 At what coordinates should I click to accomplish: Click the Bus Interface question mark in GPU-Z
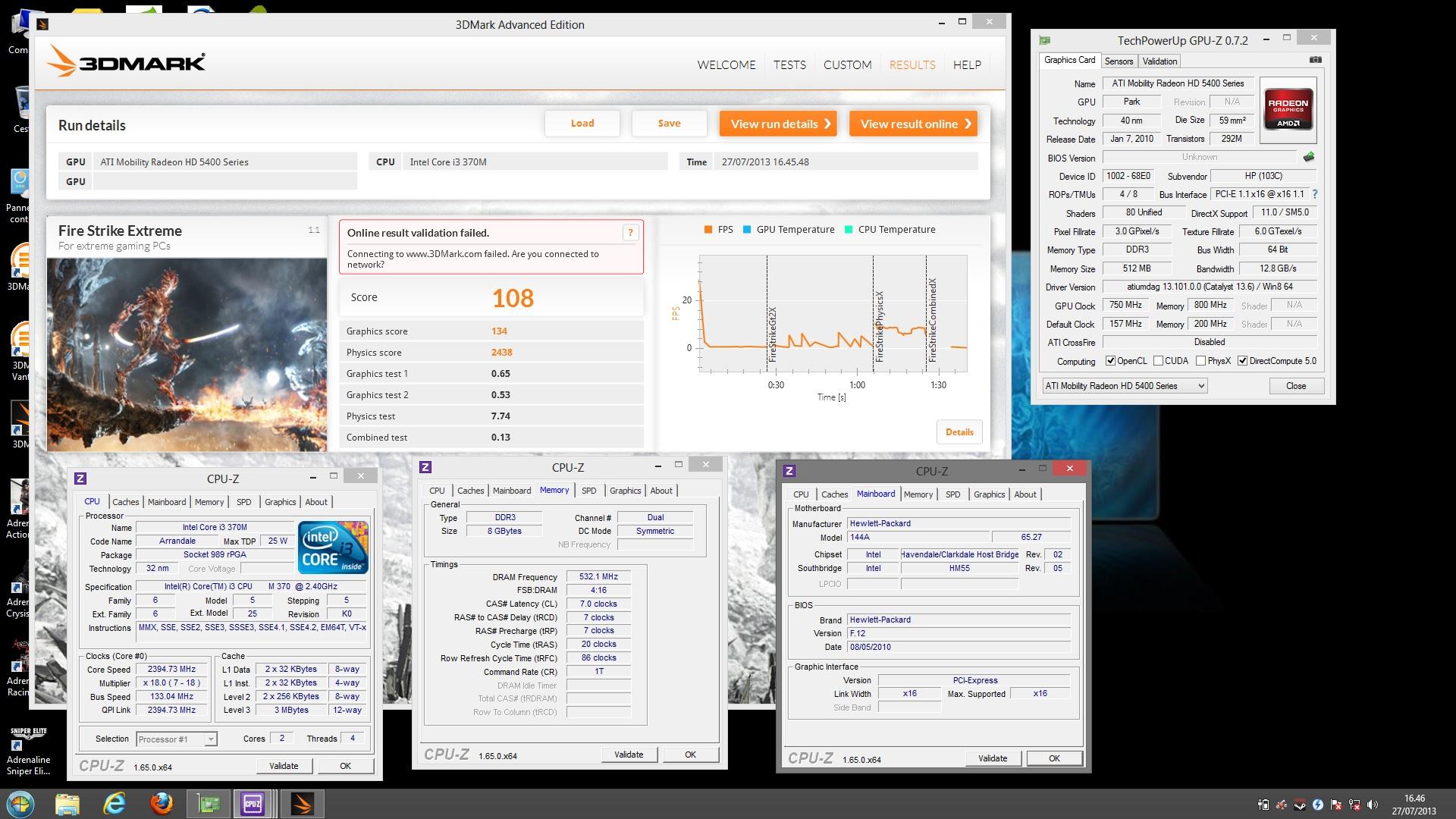[x=1315, y=194]
